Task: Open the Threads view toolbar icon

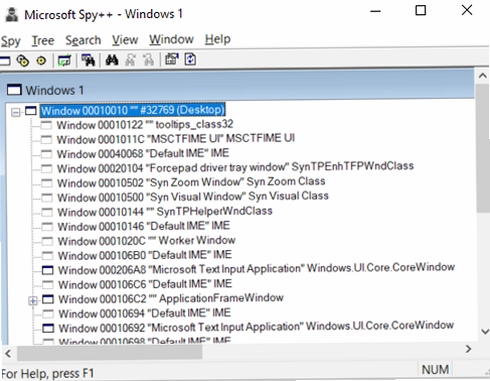Action: tap(41, 61)
